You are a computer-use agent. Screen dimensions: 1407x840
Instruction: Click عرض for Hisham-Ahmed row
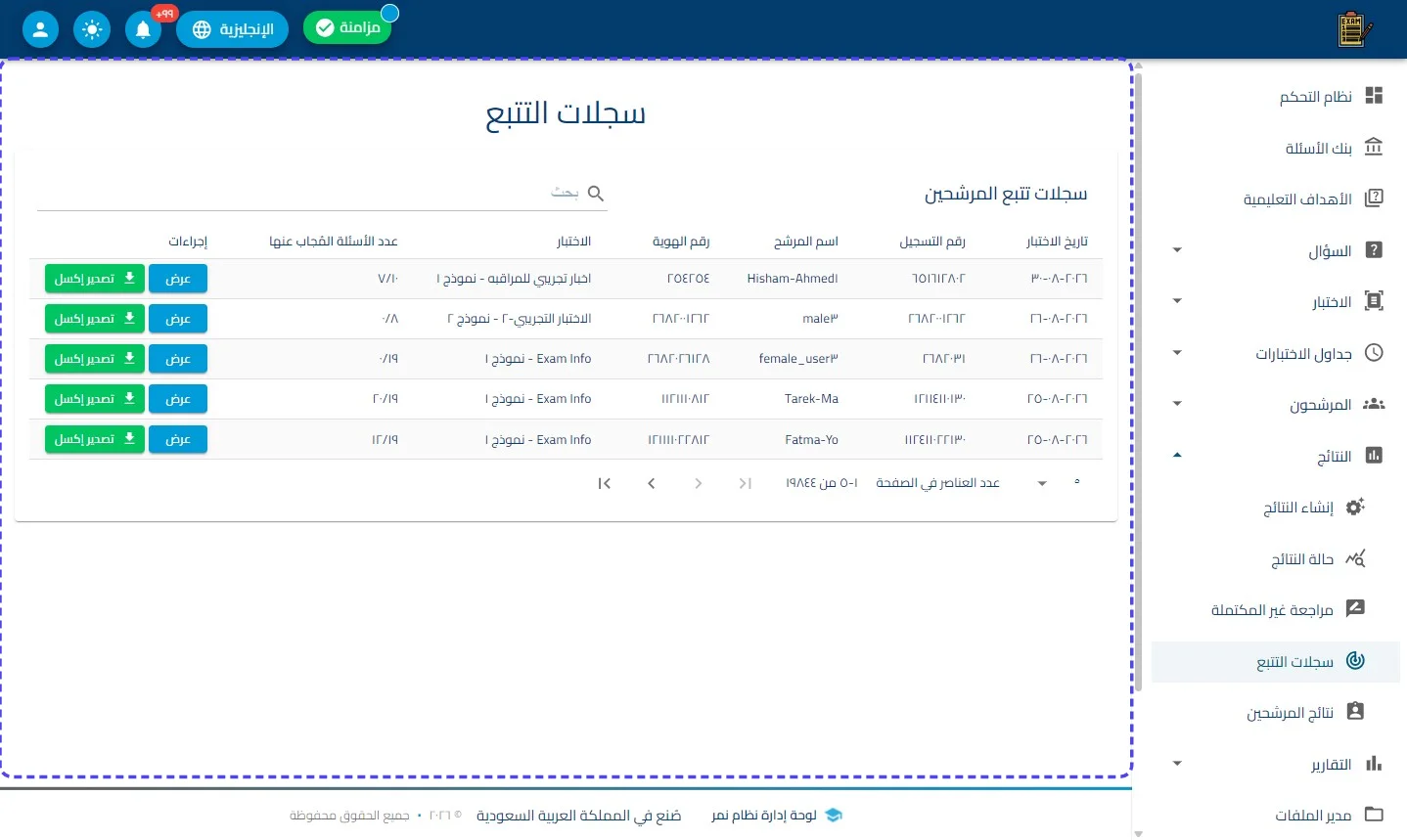point(178,279)
